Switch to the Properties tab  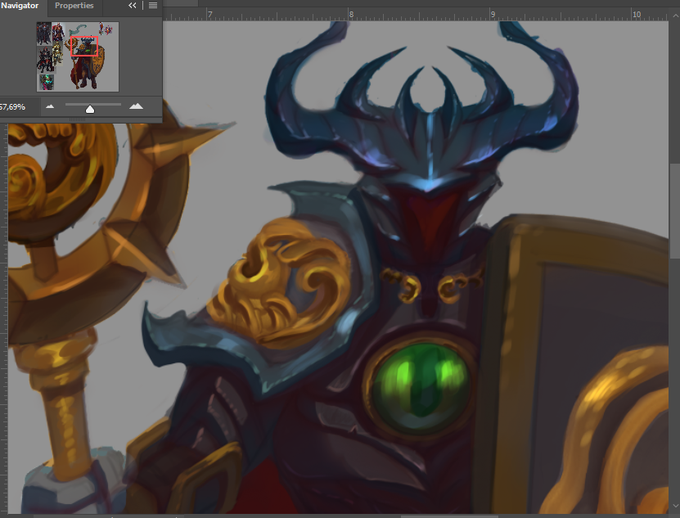[x=74, y=6]
